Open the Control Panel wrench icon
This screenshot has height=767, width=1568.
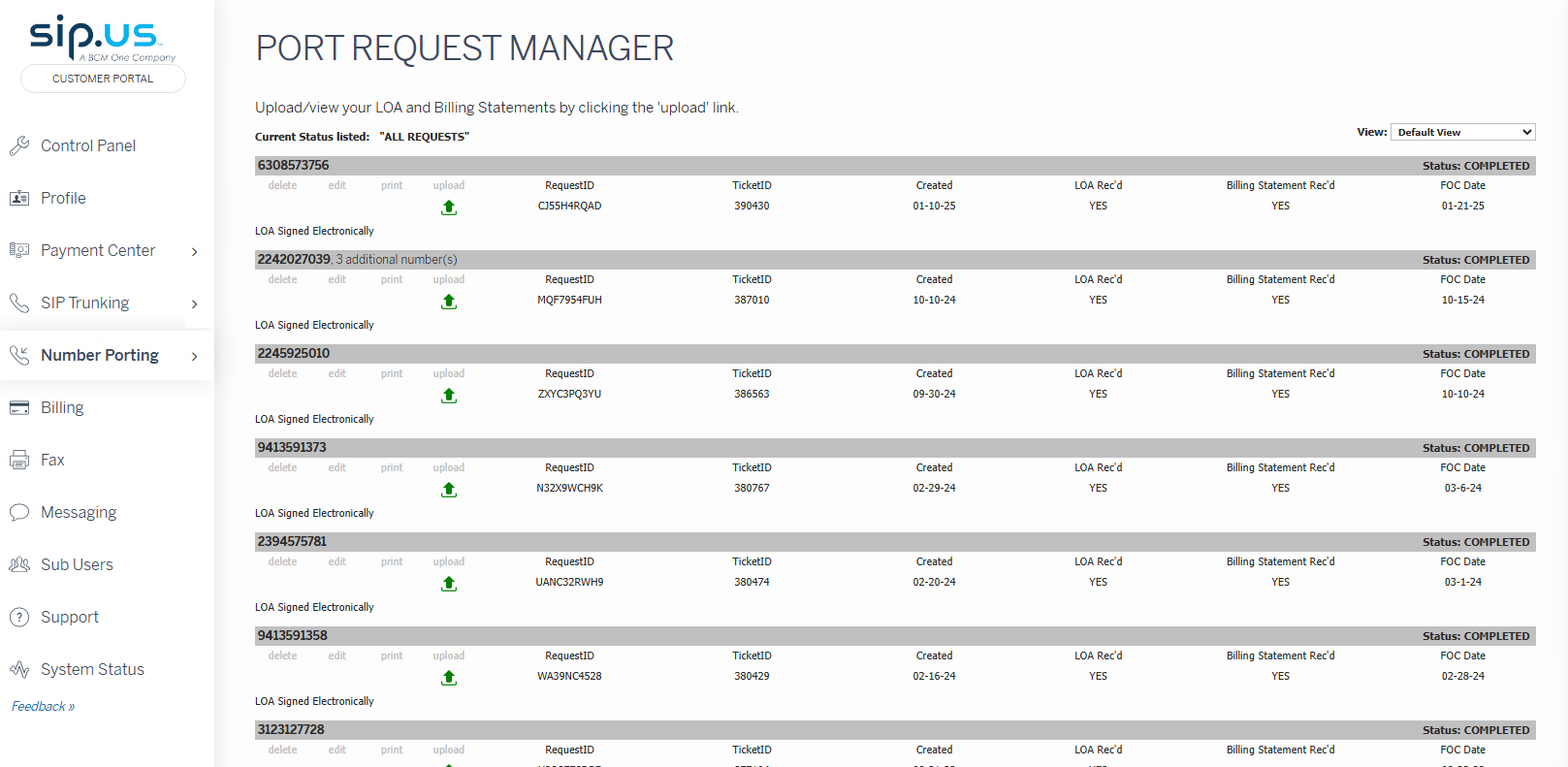(x=19, y=145)
